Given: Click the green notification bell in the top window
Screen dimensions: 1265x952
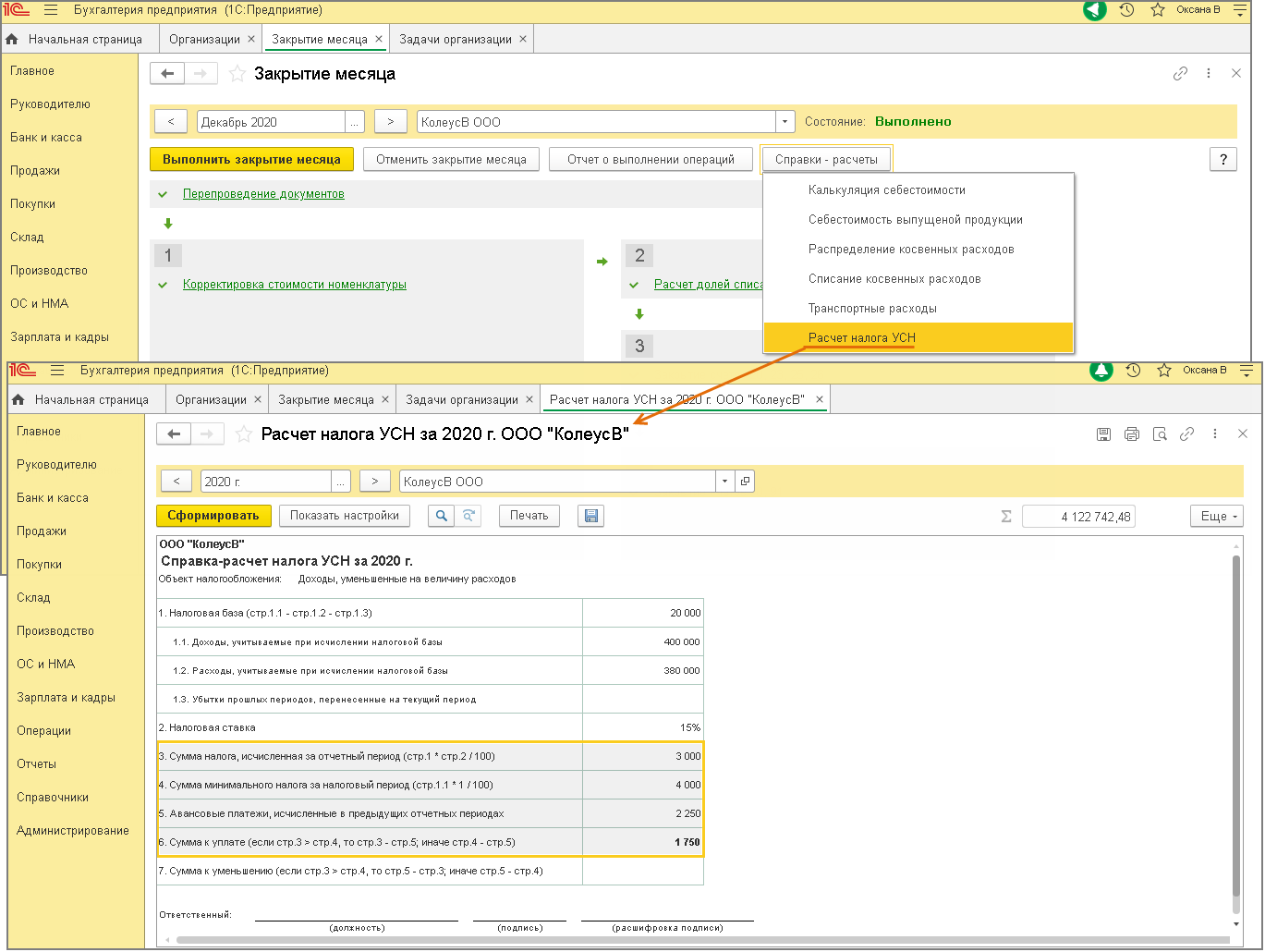Looking at the screenshot, I should click(x=1095, y=10).
